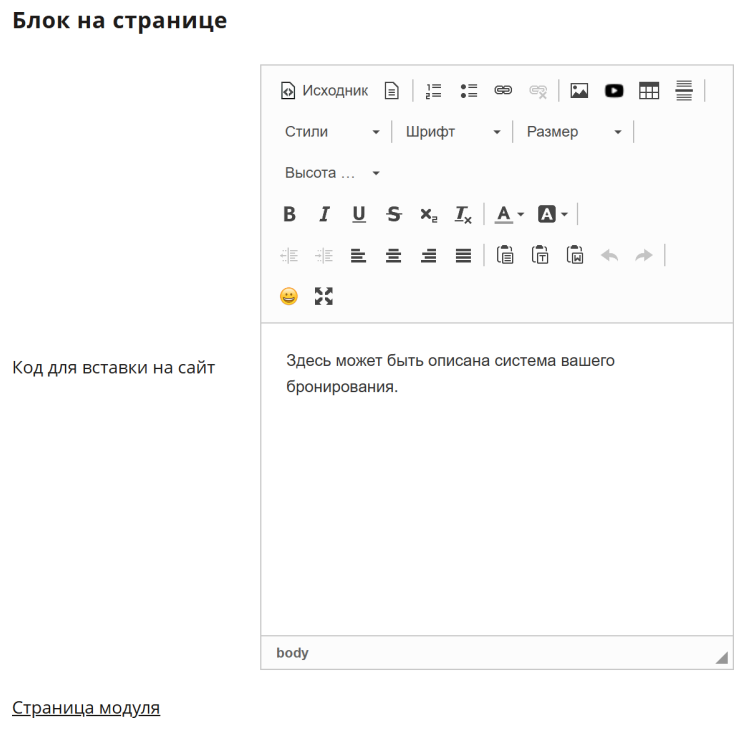The width and height of the screenshot is (740, 730).
Task: Embed a YouTube video
Action: point(614,91)
